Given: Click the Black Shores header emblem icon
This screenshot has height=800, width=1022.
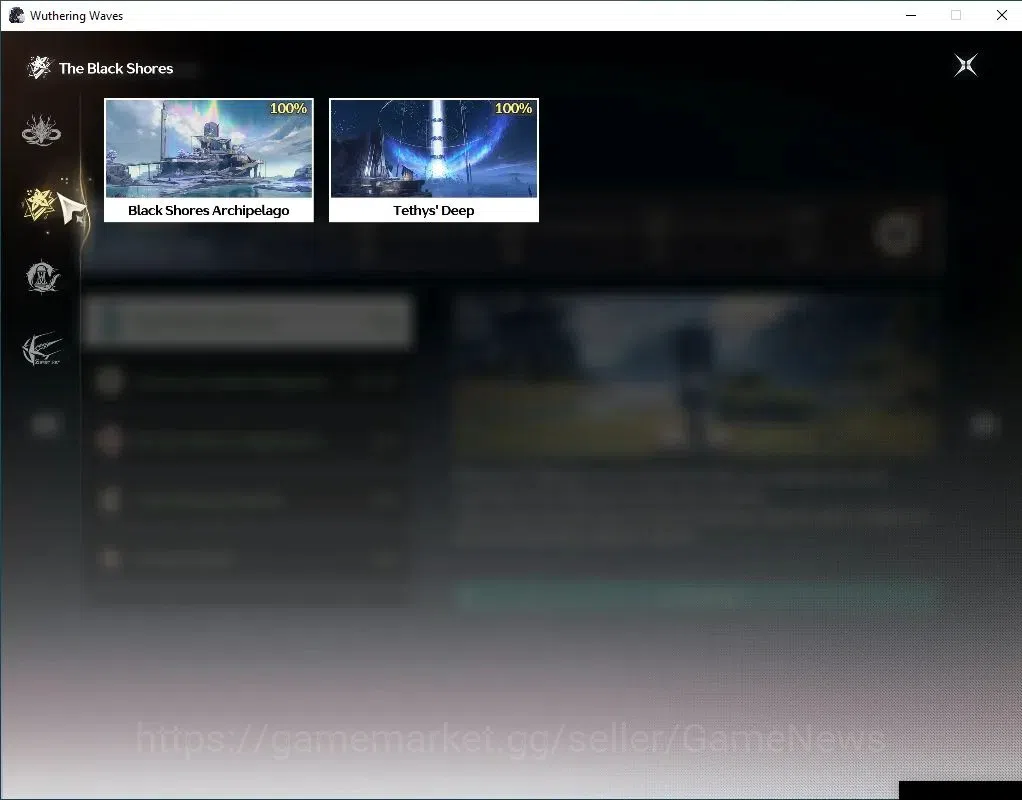Looking at the screenshot, I should click(39, 68).
